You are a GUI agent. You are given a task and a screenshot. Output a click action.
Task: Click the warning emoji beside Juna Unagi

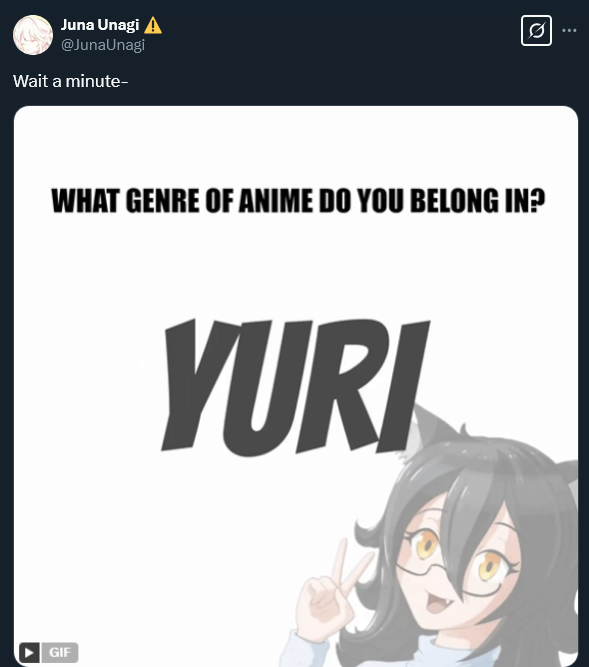[x=153, y=25]
